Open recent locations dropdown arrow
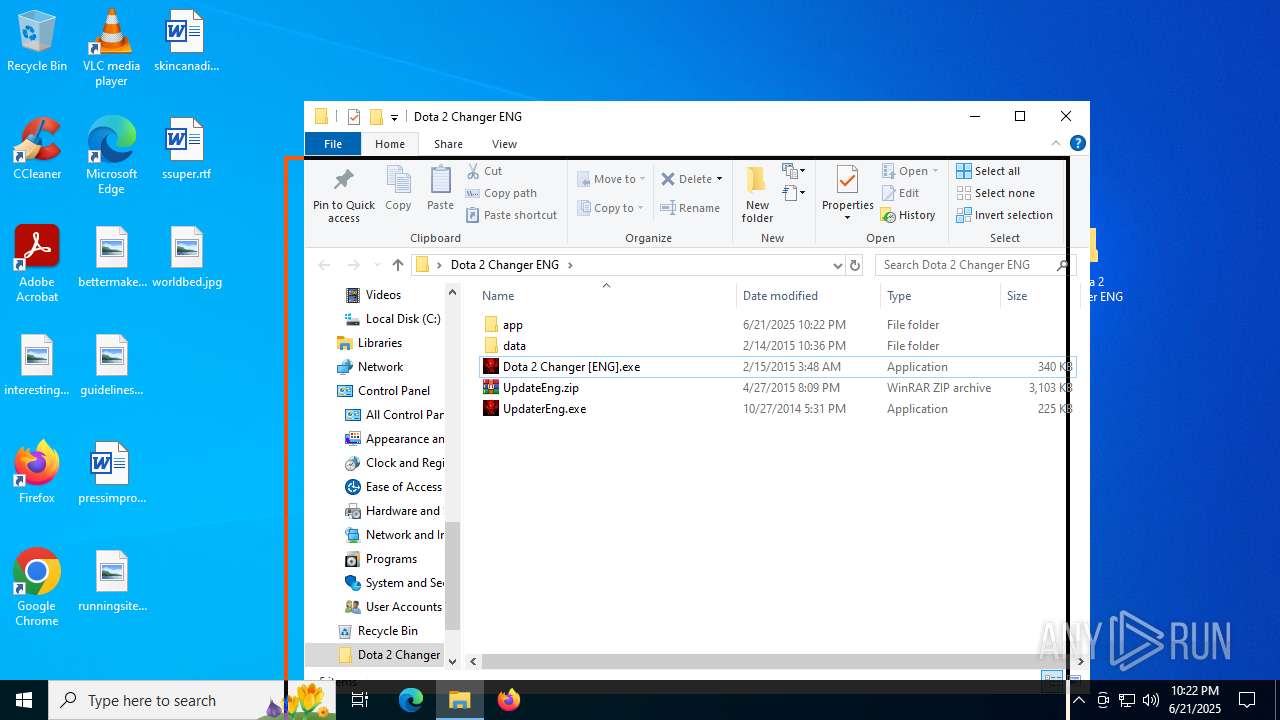1280x720 pixels. [377, 265]
